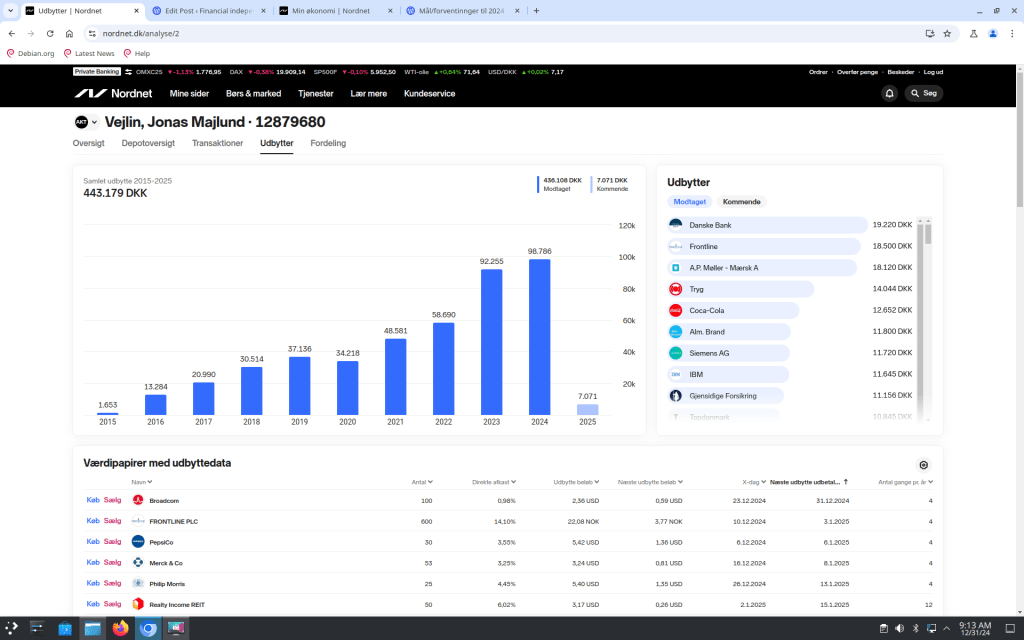Bookmark page with star icon
This screenshot has width=1024, height=640.
[x=946, y=33]
